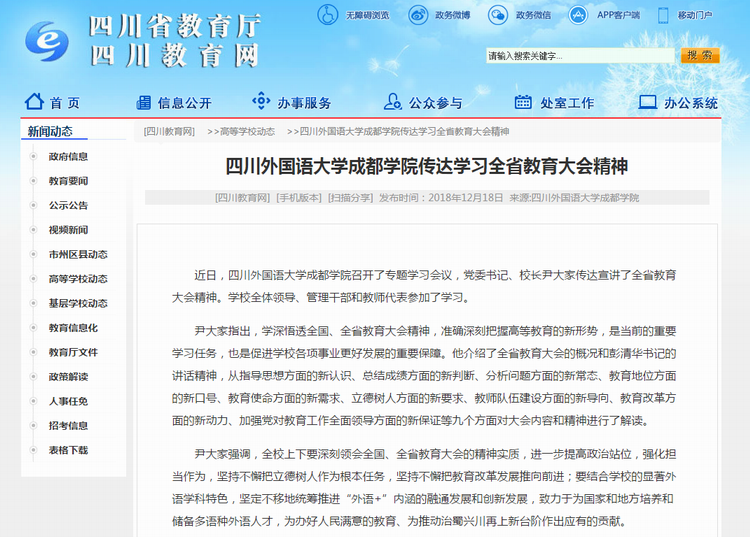750x537 pixels.
Task: Open 政府信息 in the sidebar
Action: pos(68,156)
